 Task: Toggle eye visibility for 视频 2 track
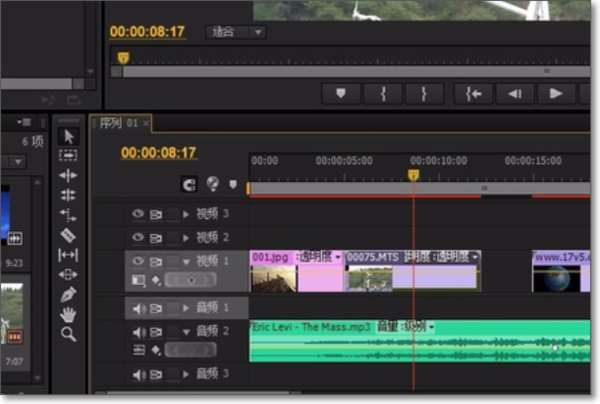click(x=138, y=238)
